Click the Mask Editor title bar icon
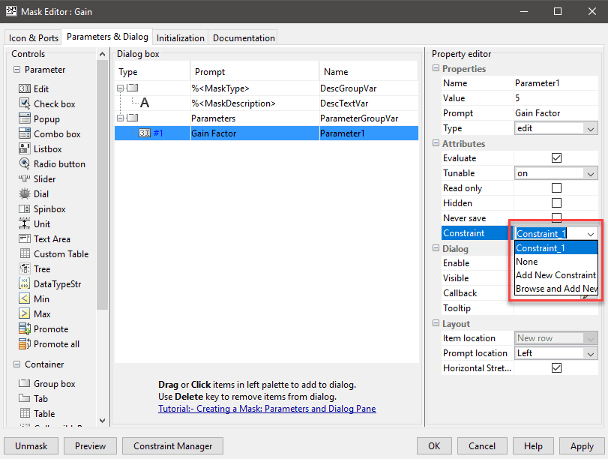 point(11,11)
